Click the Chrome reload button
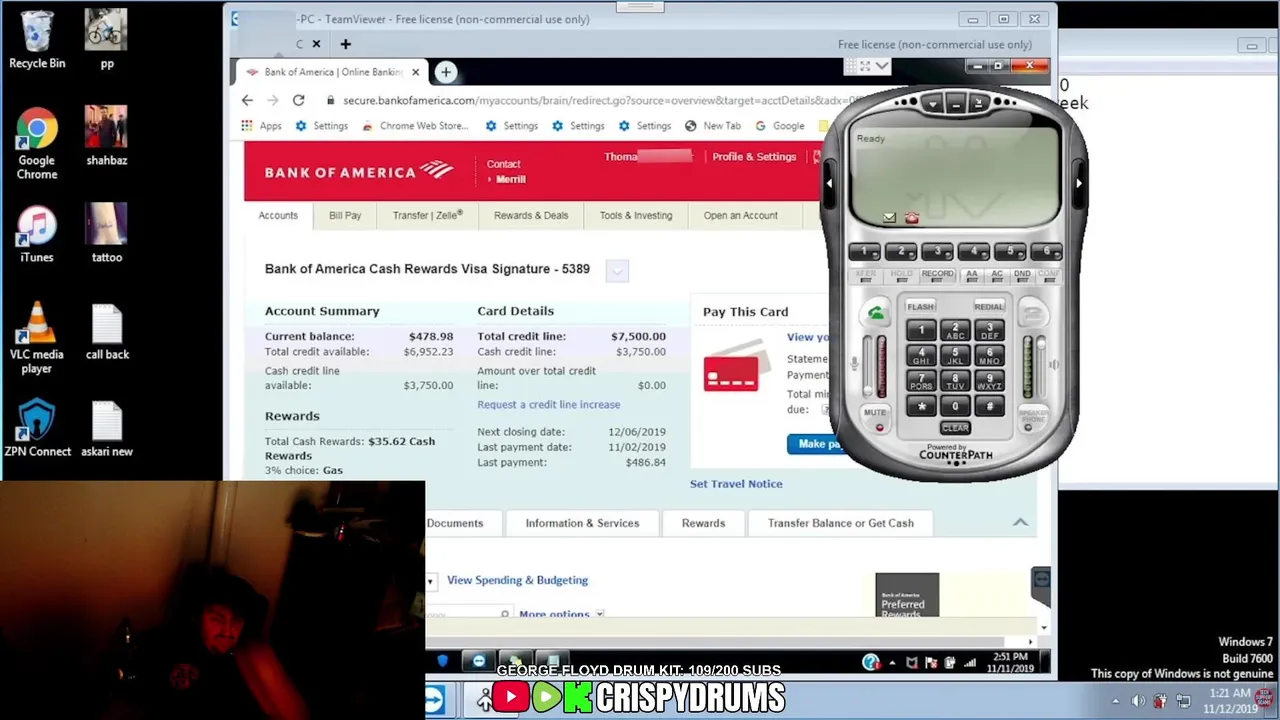Screen dimensions: 1280x720 298,100
